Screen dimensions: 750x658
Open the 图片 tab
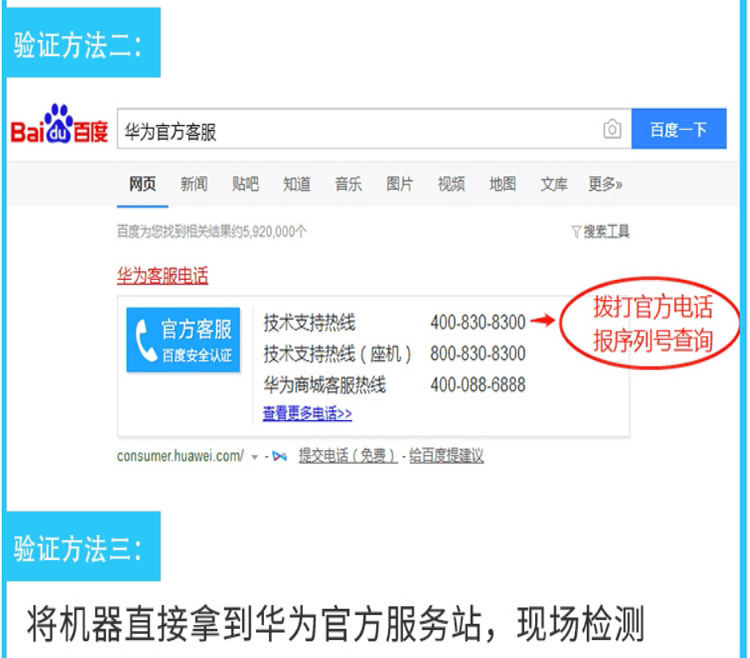click(399, 184)
